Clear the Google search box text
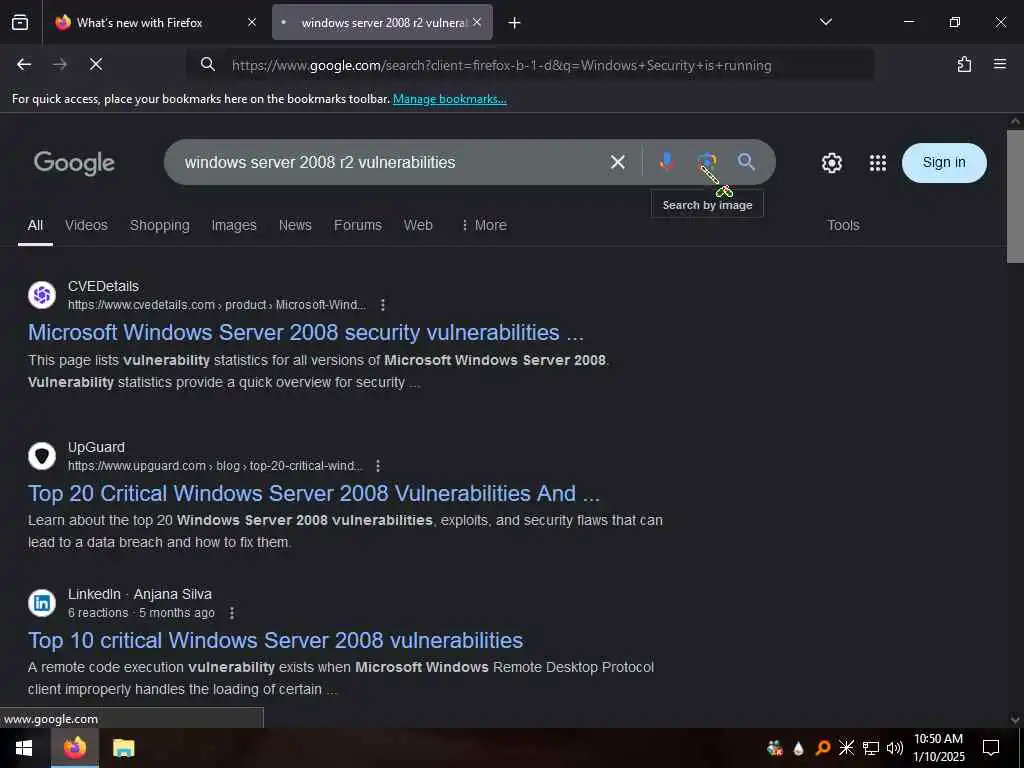 point(618,162)
